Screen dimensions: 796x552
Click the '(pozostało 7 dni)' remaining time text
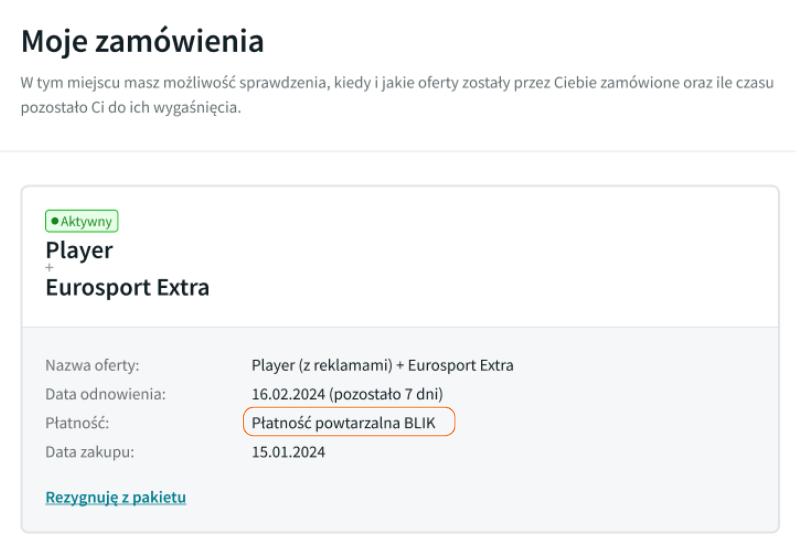click(x=387, y=394)
